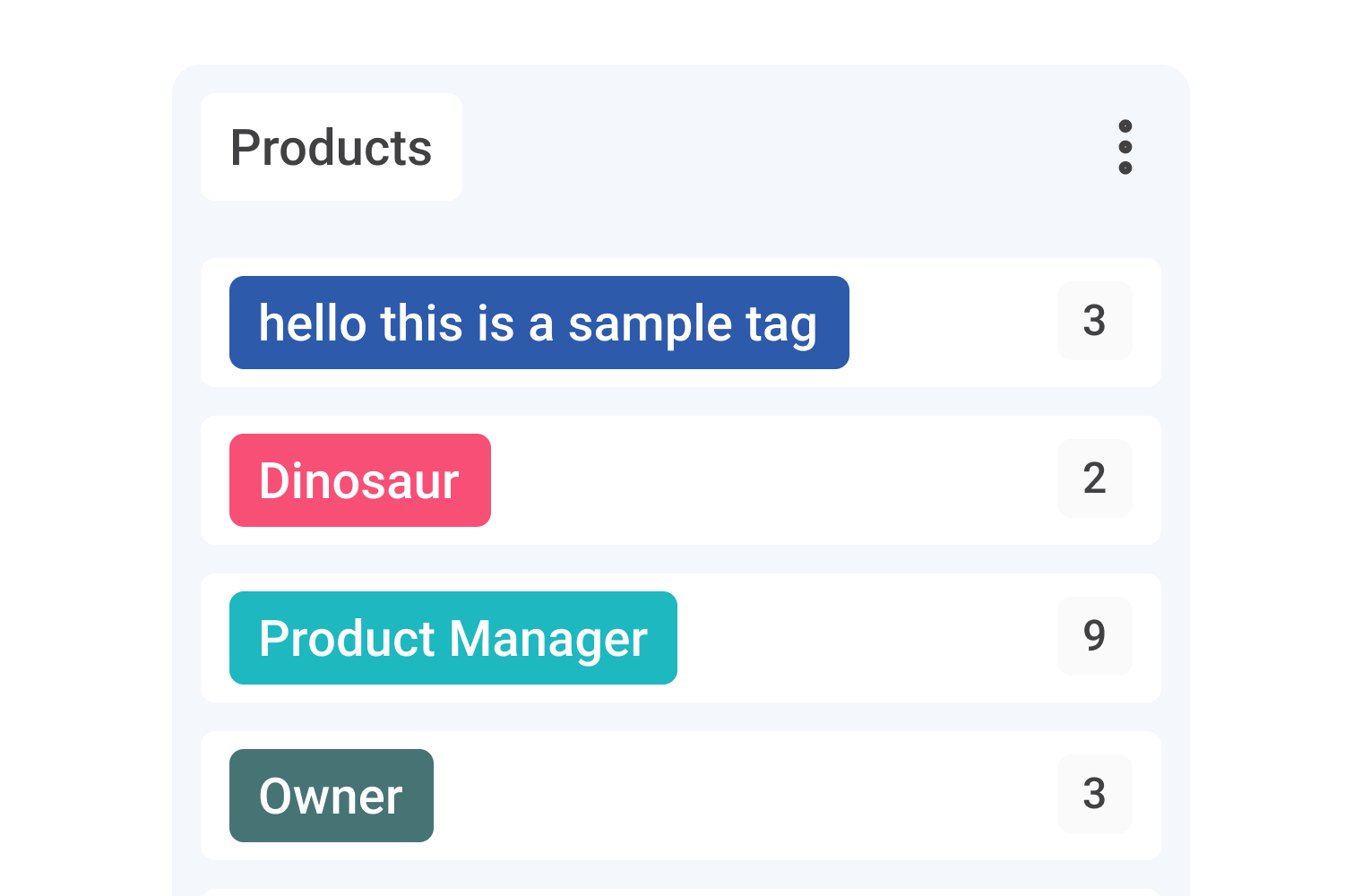Click empty space in the Dinosaur row
Image resolution: width=1362 pixels, height=896 pixels.
click(x=771, y=480)
